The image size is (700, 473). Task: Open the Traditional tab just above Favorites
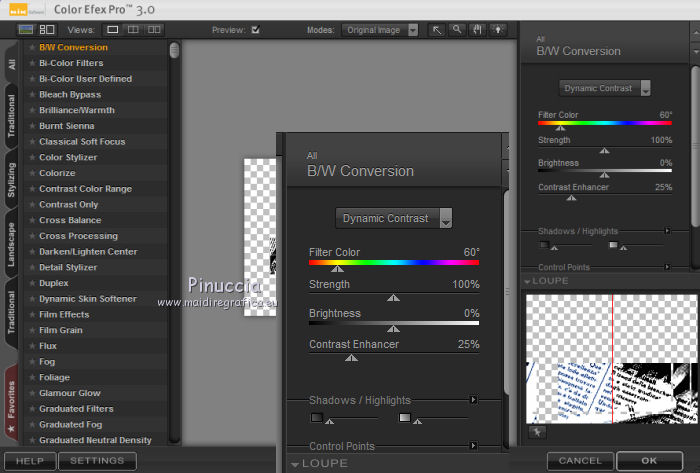[12, 312]
